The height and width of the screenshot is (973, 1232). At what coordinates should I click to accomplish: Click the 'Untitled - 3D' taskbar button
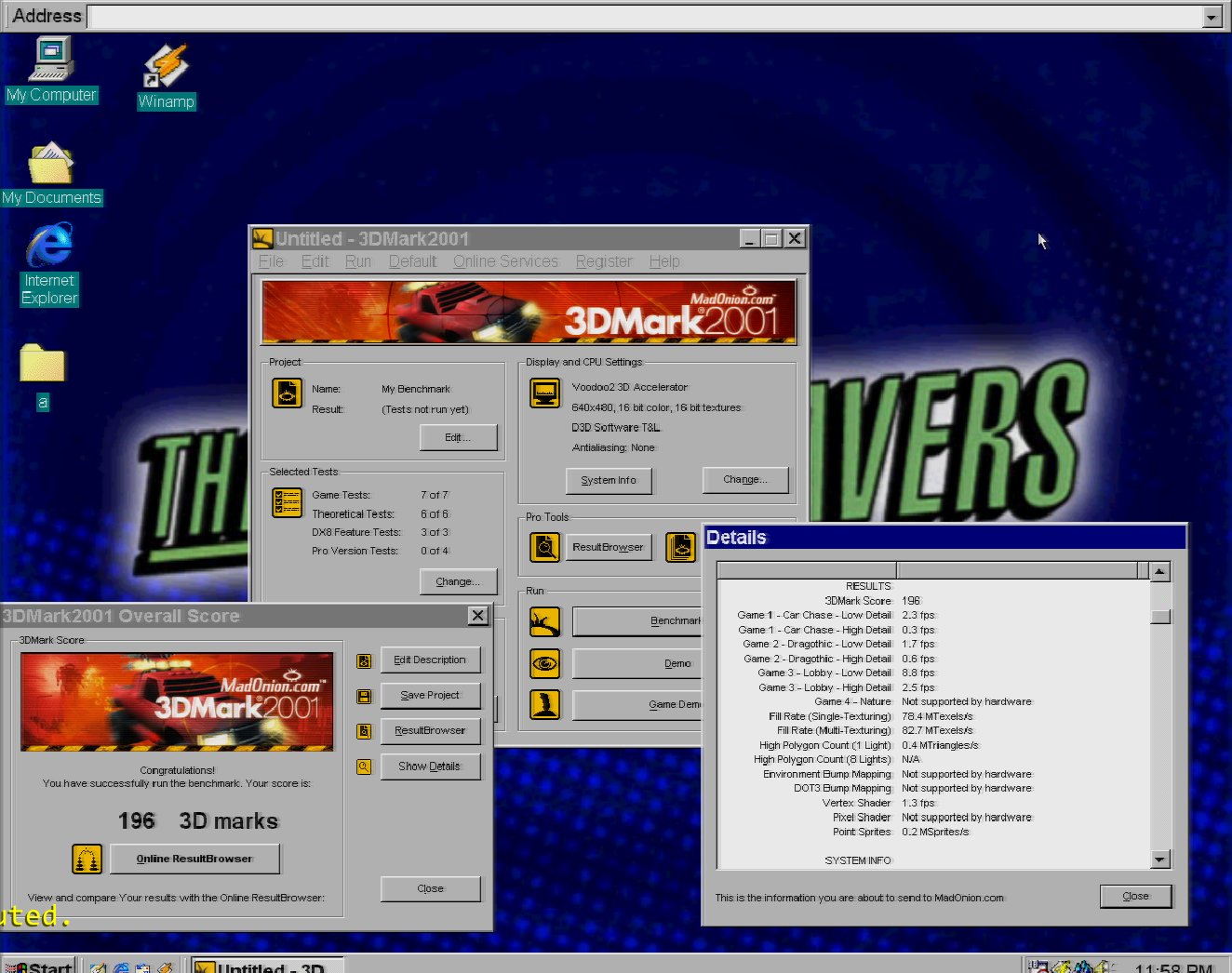click(268, 966)
